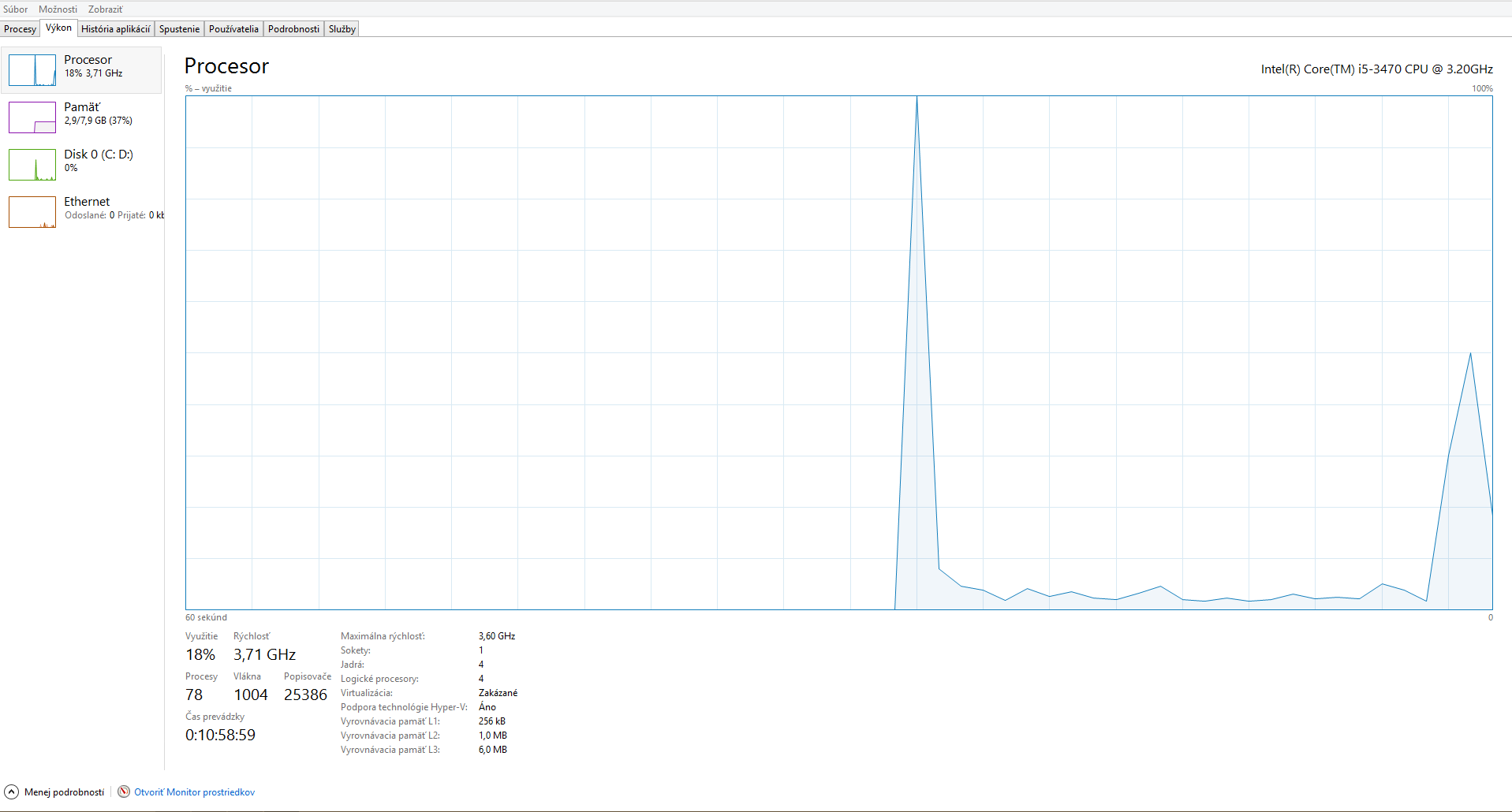Click the 18% Využitie value
This screenshot has width=1512, height=812.
click(x=200, y=654)
